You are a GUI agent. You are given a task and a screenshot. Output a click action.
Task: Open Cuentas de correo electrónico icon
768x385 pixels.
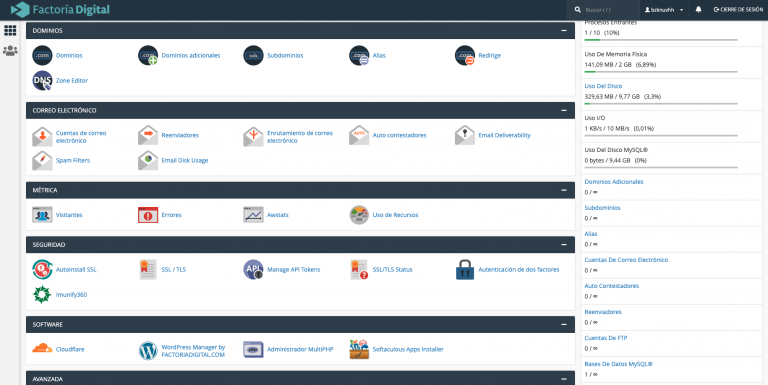coord(42,136)
